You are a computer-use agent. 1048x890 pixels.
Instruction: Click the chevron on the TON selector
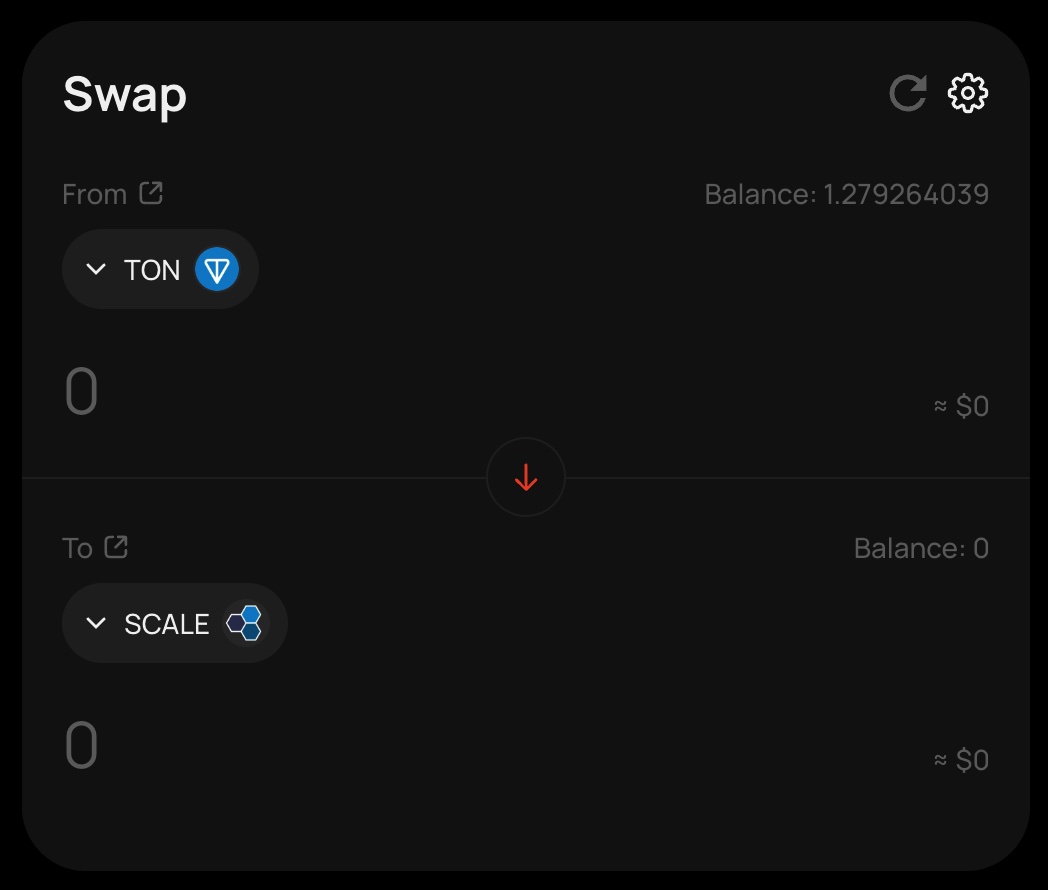click(96, 269)
